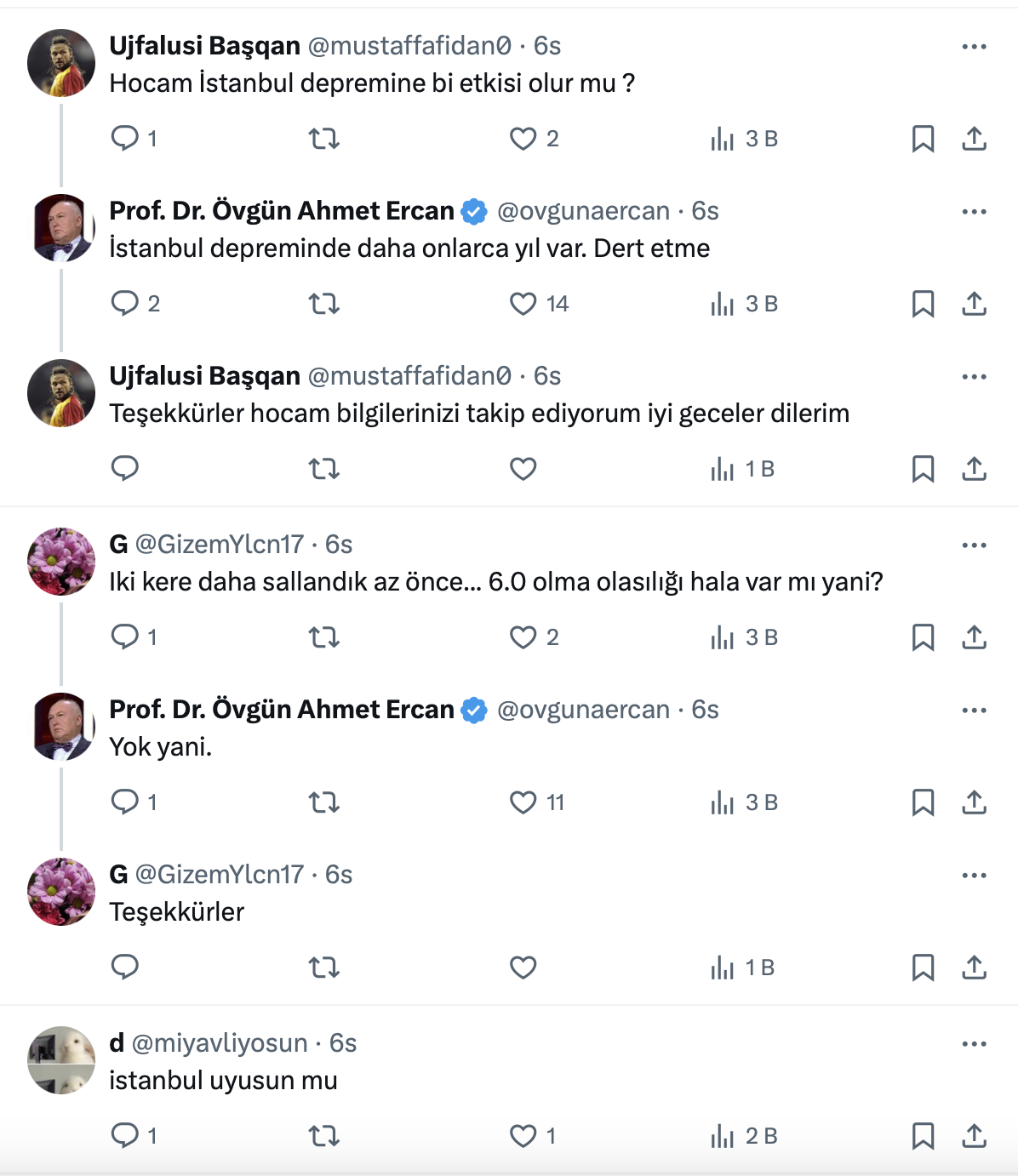
Task: Open the @ovgunaercan handle on "Dert etme" tweet
Action: coord(583,211)
